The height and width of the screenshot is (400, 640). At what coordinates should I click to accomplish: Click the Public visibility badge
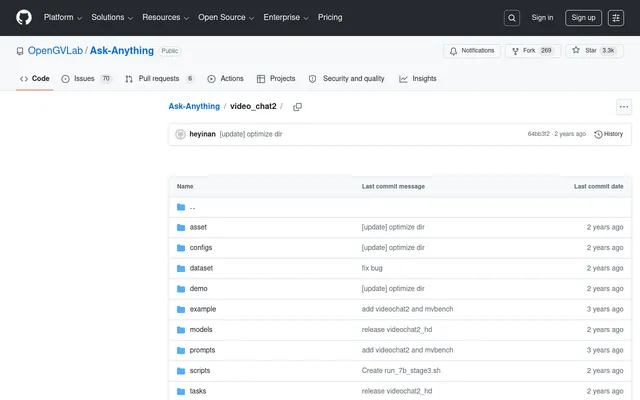click(169, 51)
